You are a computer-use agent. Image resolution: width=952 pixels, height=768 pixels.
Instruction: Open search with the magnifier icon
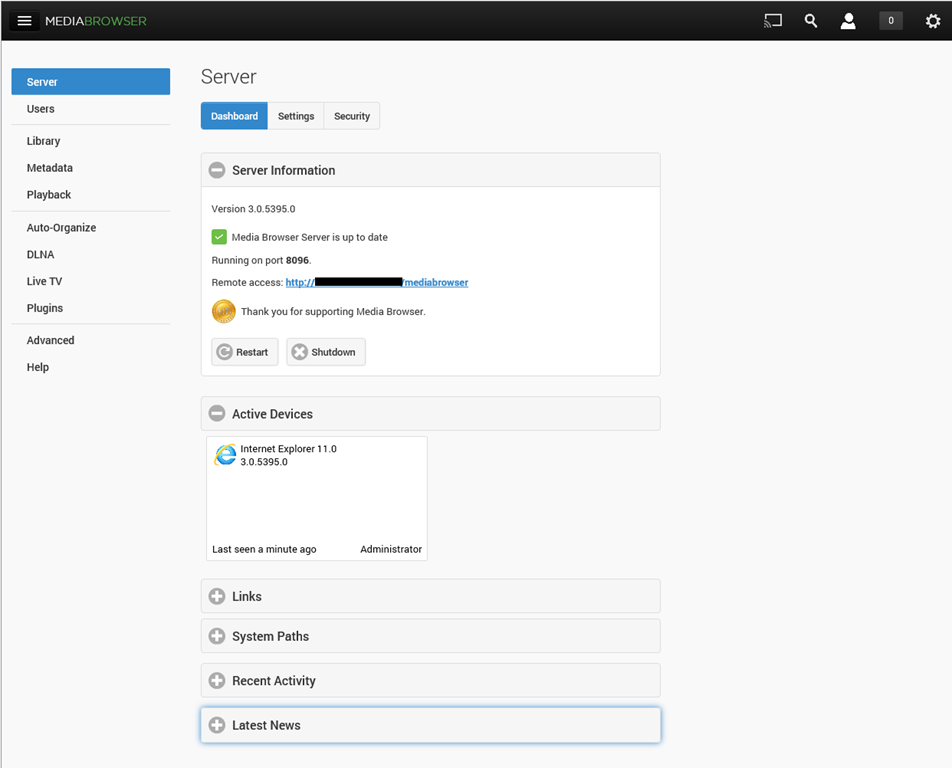pyautogui.click(x=811, y=21)
